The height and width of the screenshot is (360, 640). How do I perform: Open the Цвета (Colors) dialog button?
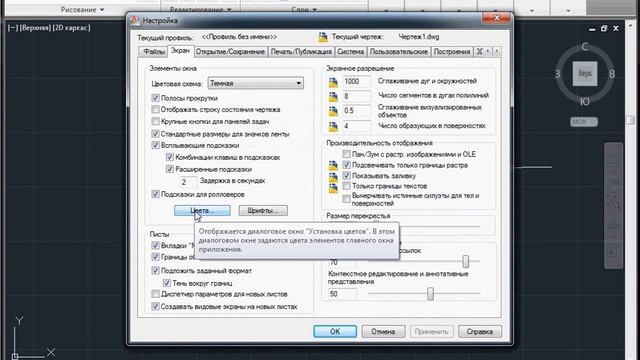[x=202, y=211]
